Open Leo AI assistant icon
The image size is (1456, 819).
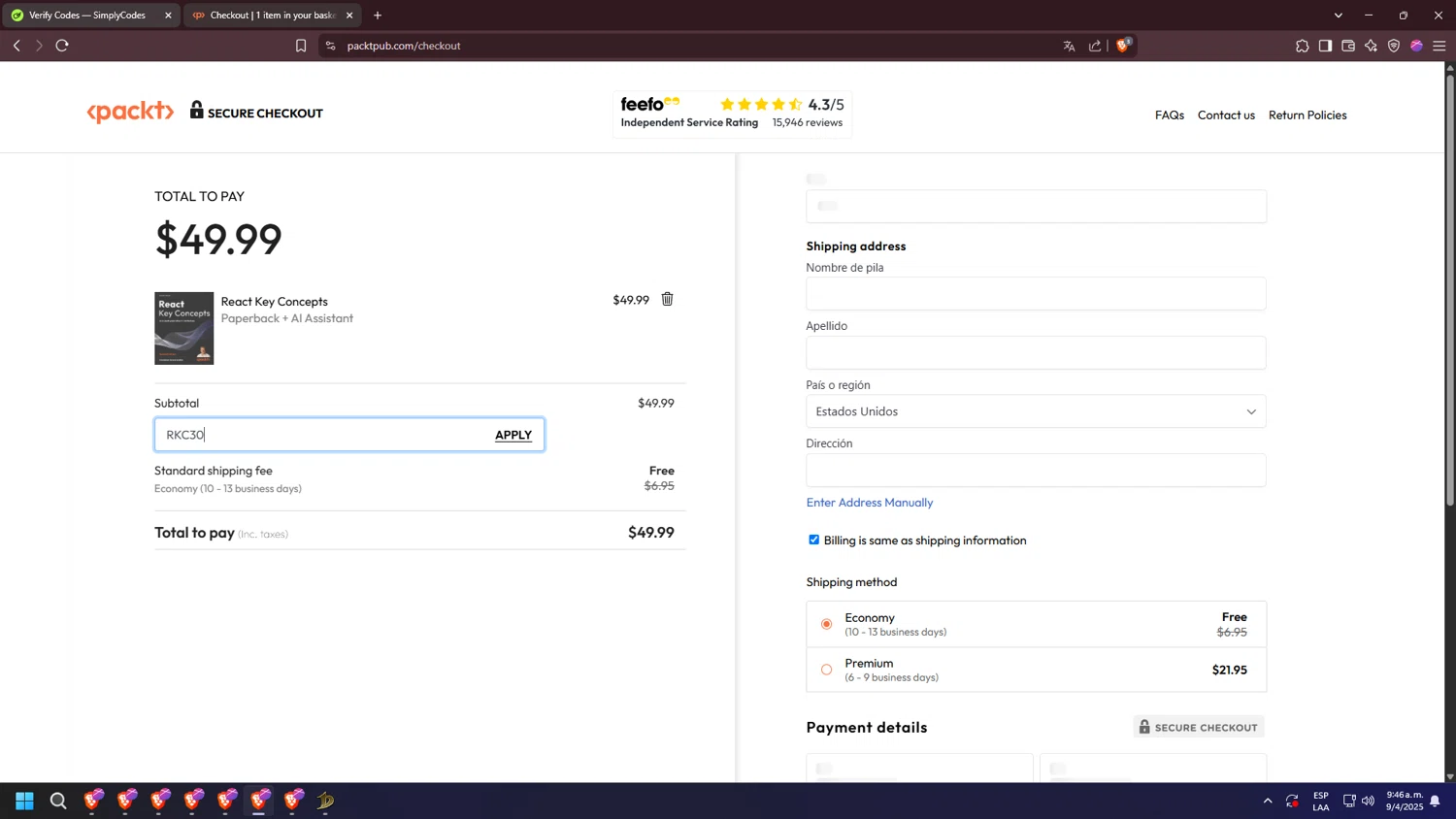(x=1371, y=46)
